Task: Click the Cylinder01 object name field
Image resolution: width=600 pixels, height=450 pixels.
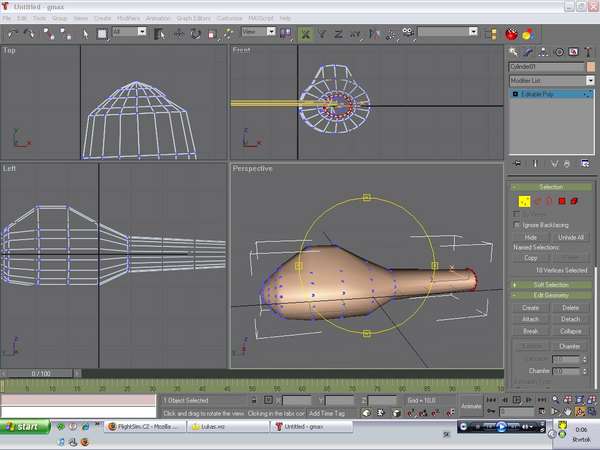Action: (546, 67)
